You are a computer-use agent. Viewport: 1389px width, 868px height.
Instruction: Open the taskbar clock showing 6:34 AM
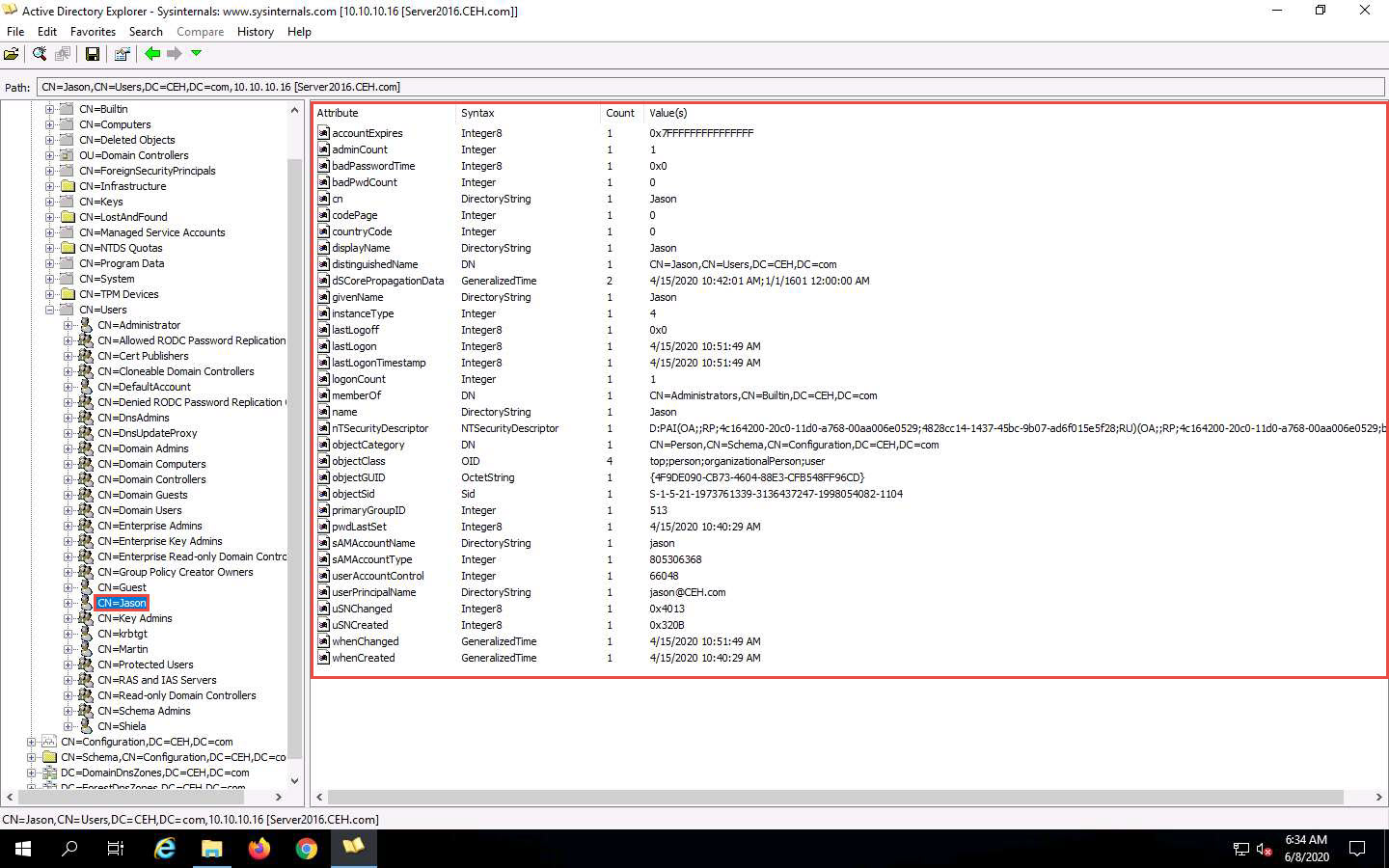(x=1306, y=849)
